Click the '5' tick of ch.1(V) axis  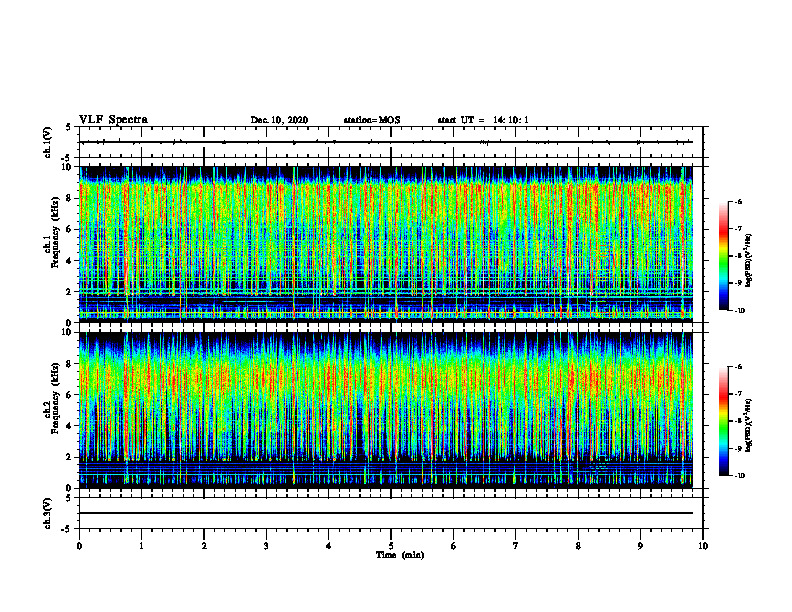[69, 128]
